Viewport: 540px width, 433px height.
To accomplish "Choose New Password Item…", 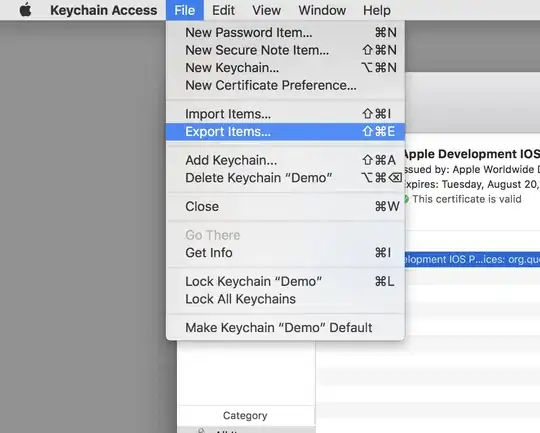I will (x=285, y=33).
